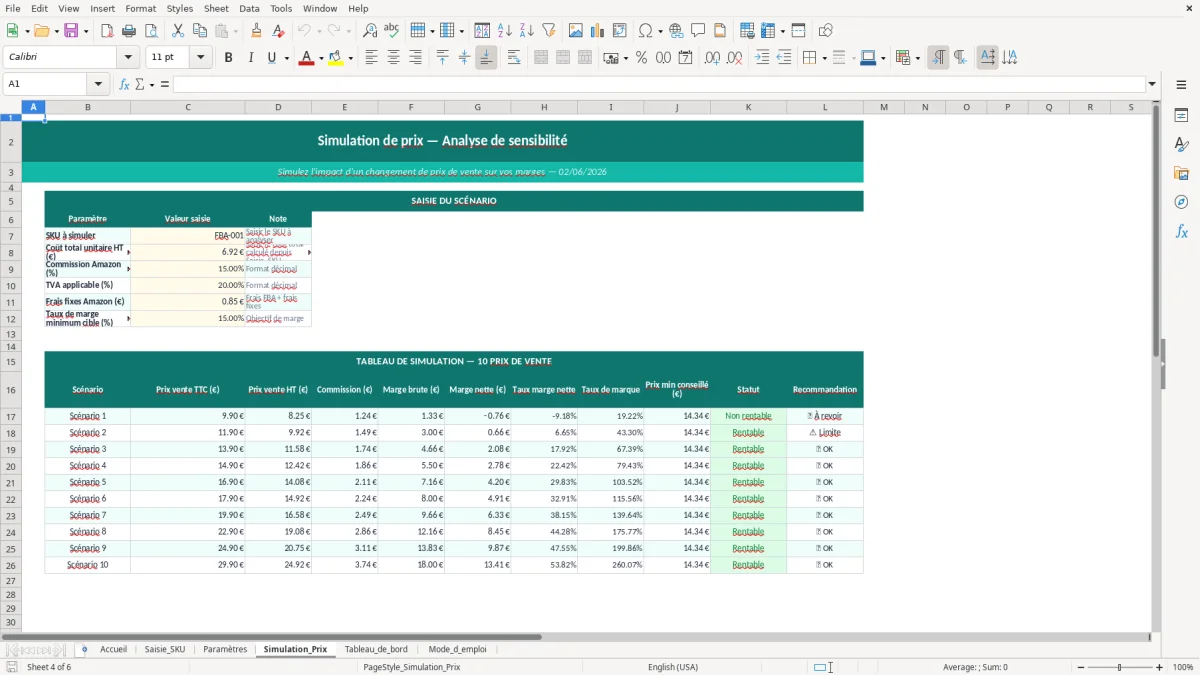1200x675 pixels.
Task: Switch to Mode_d_emploi sheet tab
Action: click(457, 649)
